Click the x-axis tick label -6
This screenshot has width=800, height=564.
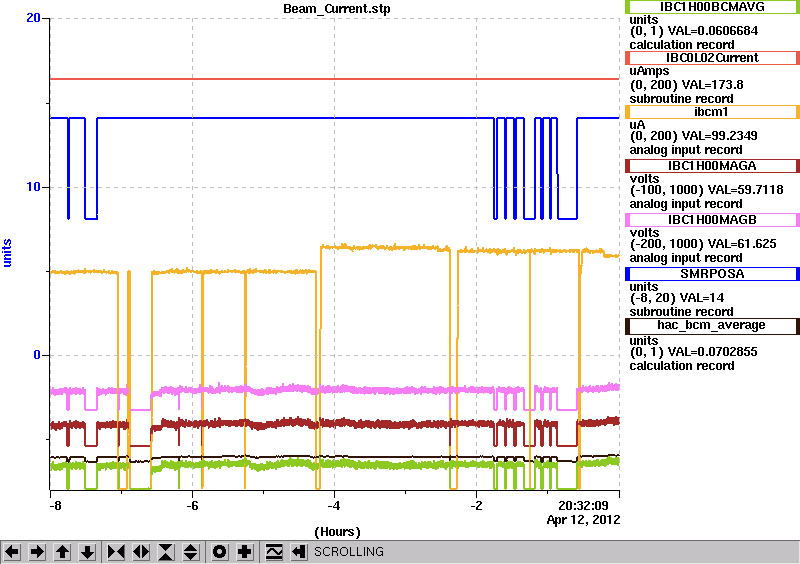pos(192,506)
